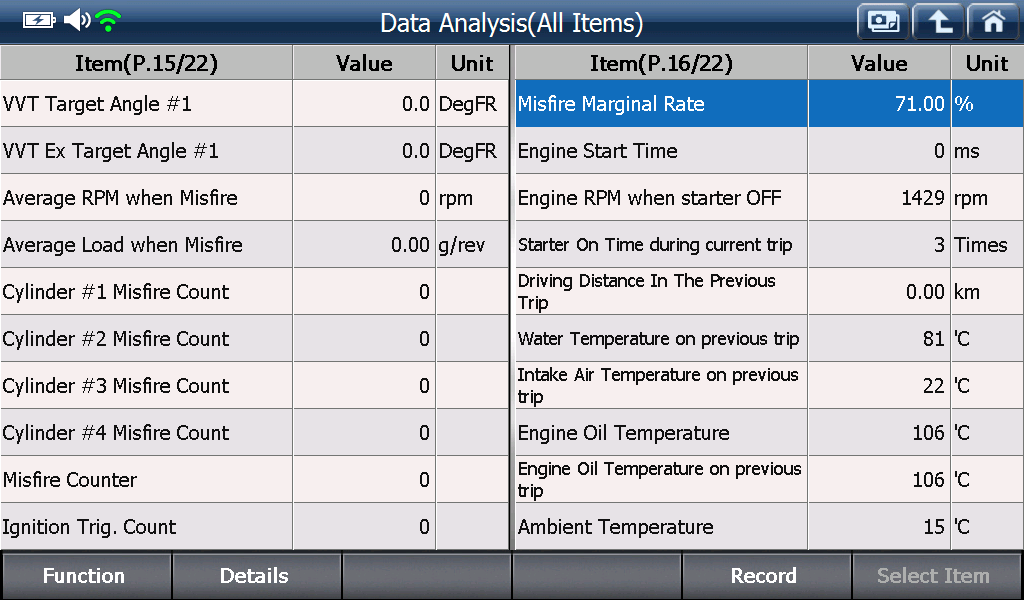Click the Item(P.15/22) column header
Viewport: 1024px width, 600px height.
pyautogui.click(x=146, y=63)
